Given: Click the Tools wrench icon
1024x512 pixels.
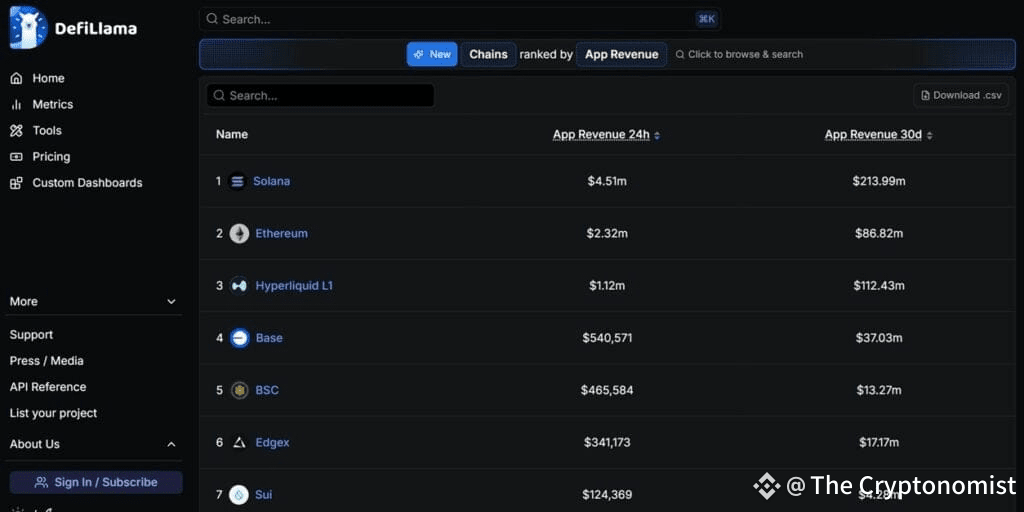Looking at the screenshot, I should click(x=16, y=131).
